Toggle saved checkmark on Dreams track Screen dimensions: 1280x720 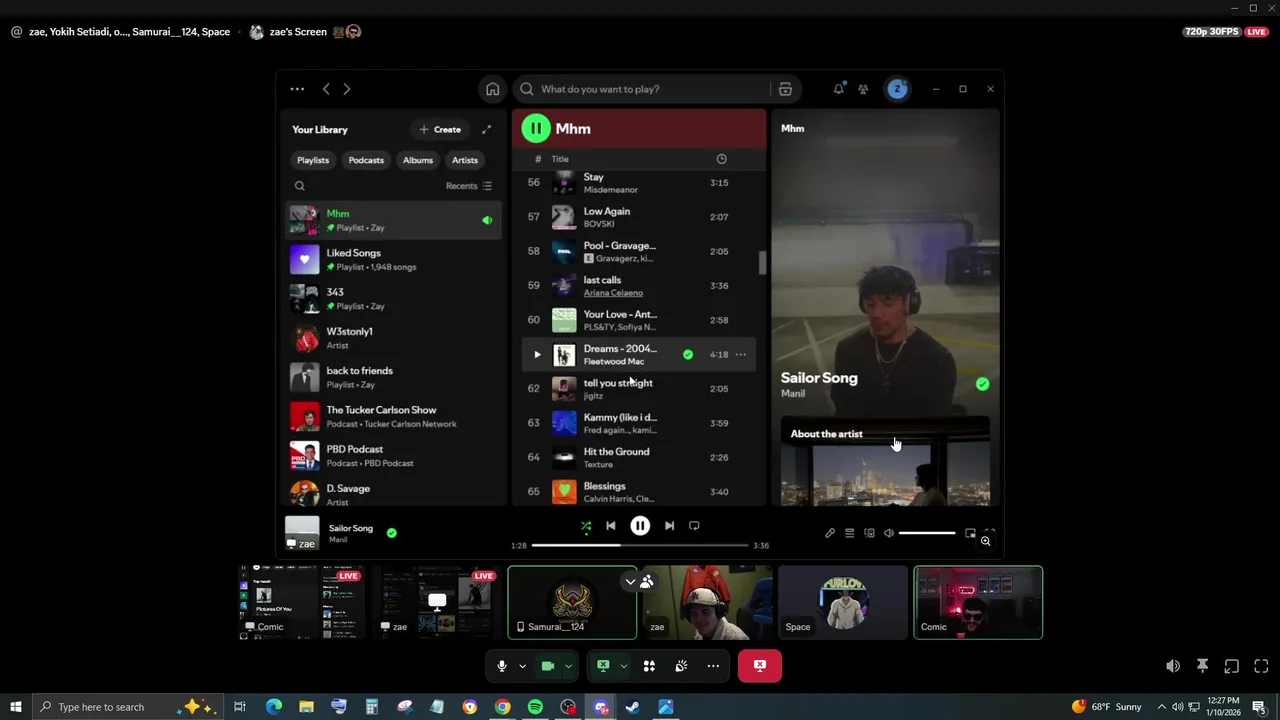688,354
